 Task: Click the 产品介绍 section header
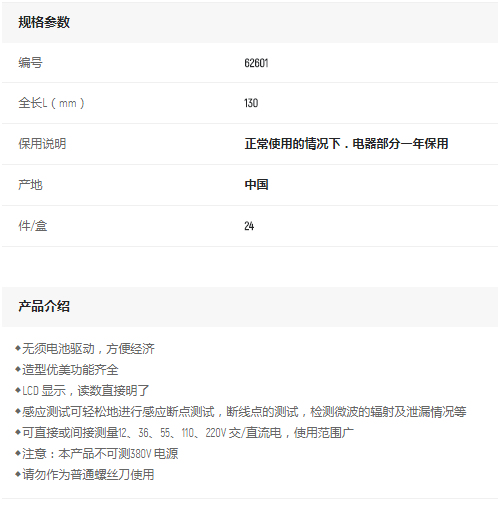click(x=44, y=306)
